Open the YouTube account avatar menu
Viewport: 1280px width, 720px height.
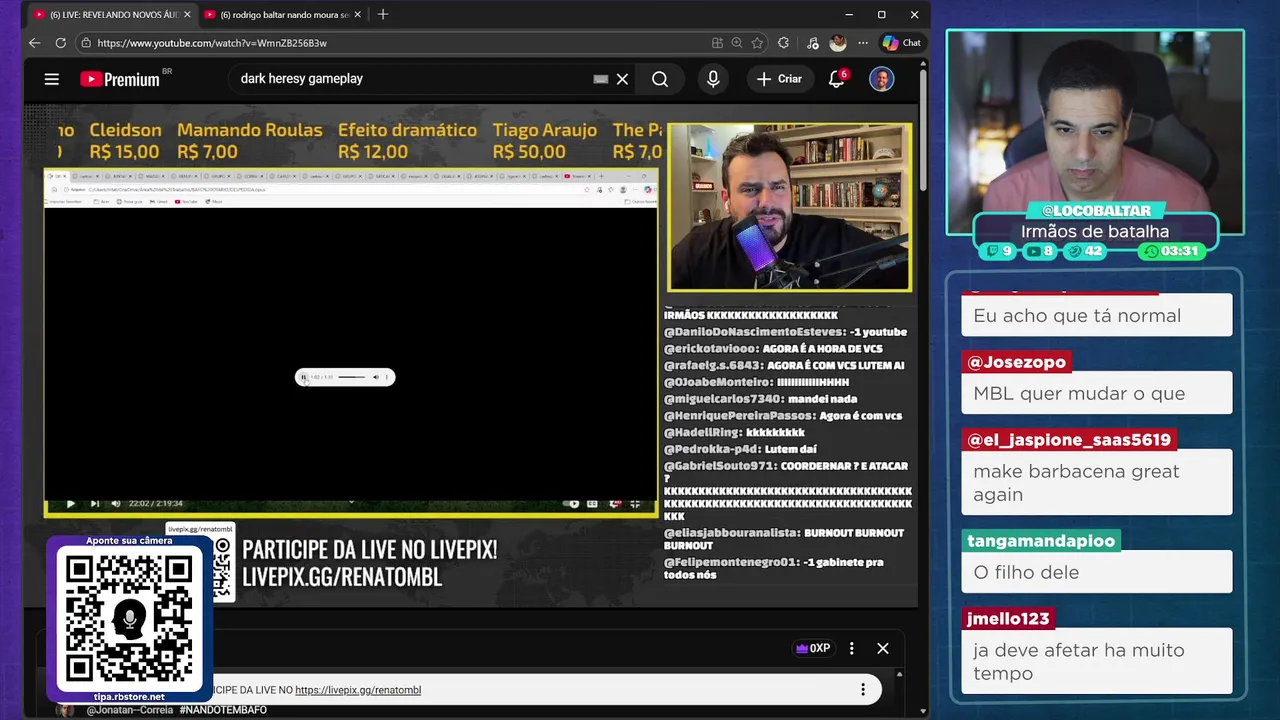coord(881,79)
